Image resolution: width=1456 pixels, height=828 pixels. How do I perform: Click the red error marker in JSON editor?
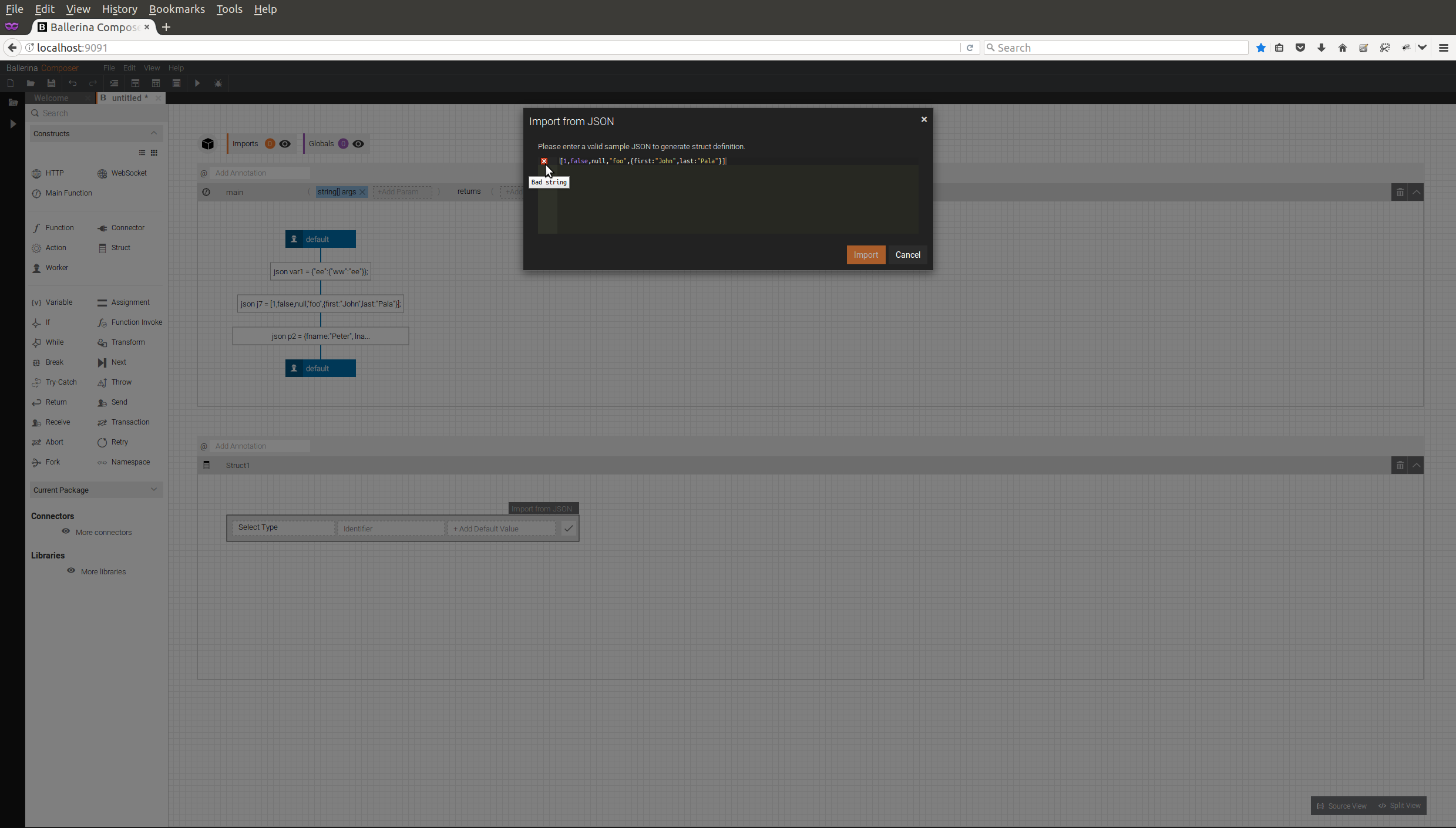pyautogui.click(x=544, y=161)
